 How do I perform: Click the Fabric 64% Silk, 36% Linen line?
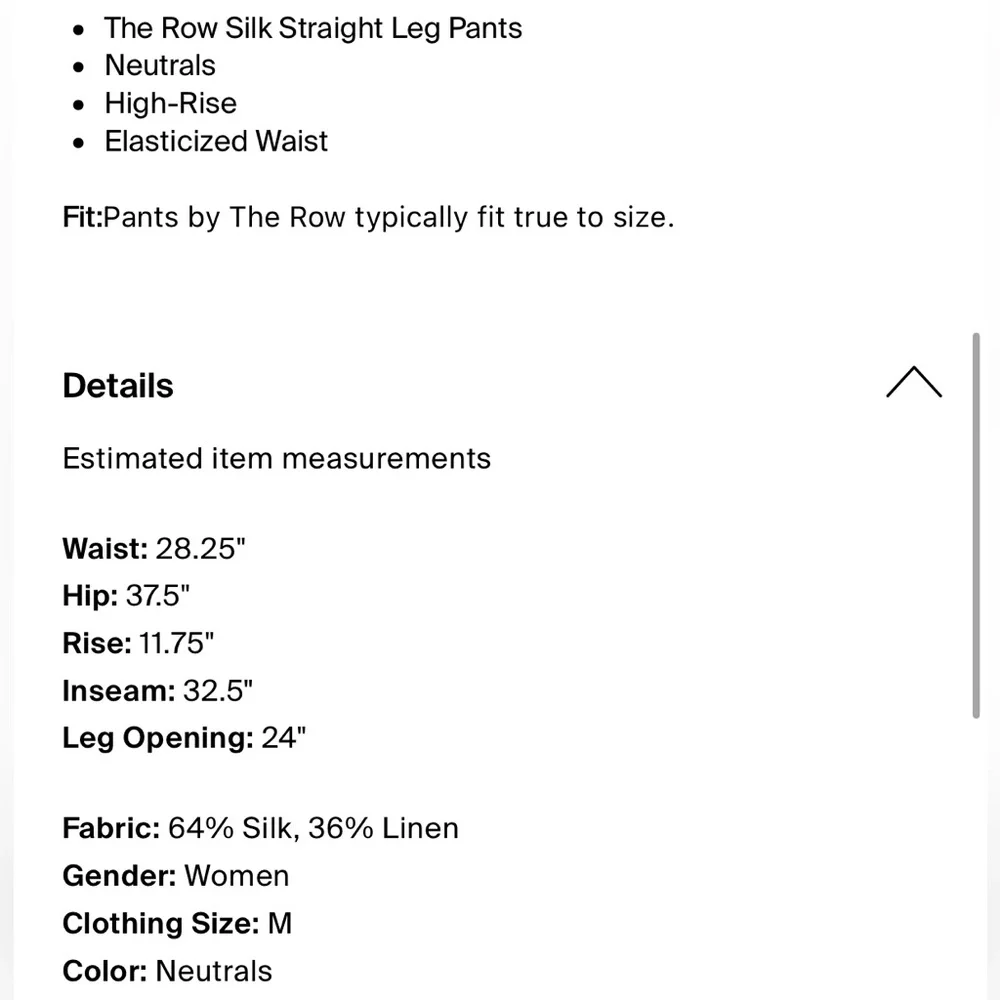click(260, 829)
